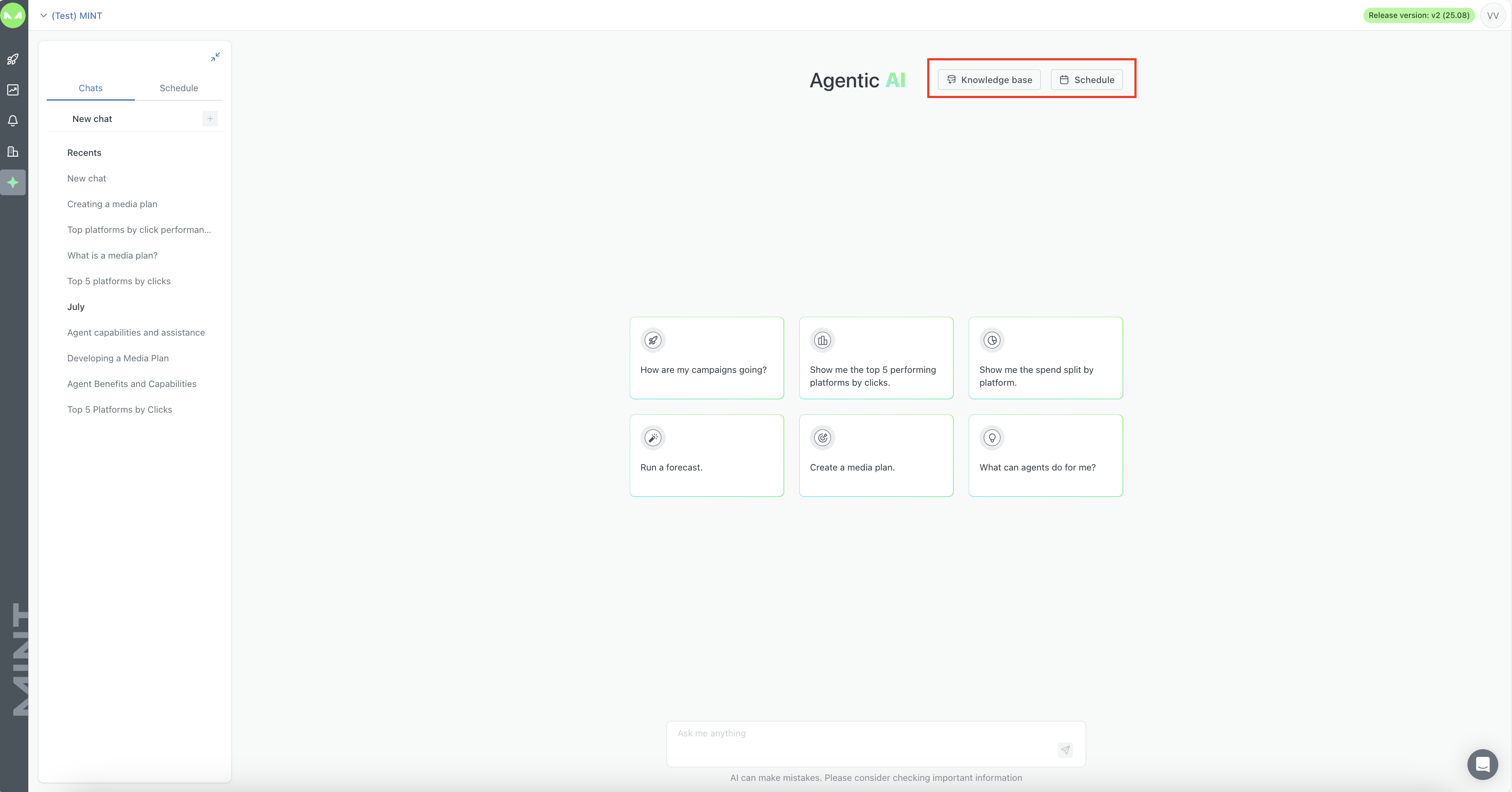This screenshot has height=792, width=1512.
Task: Click the organization building sidebar icon
Action: 13,152
